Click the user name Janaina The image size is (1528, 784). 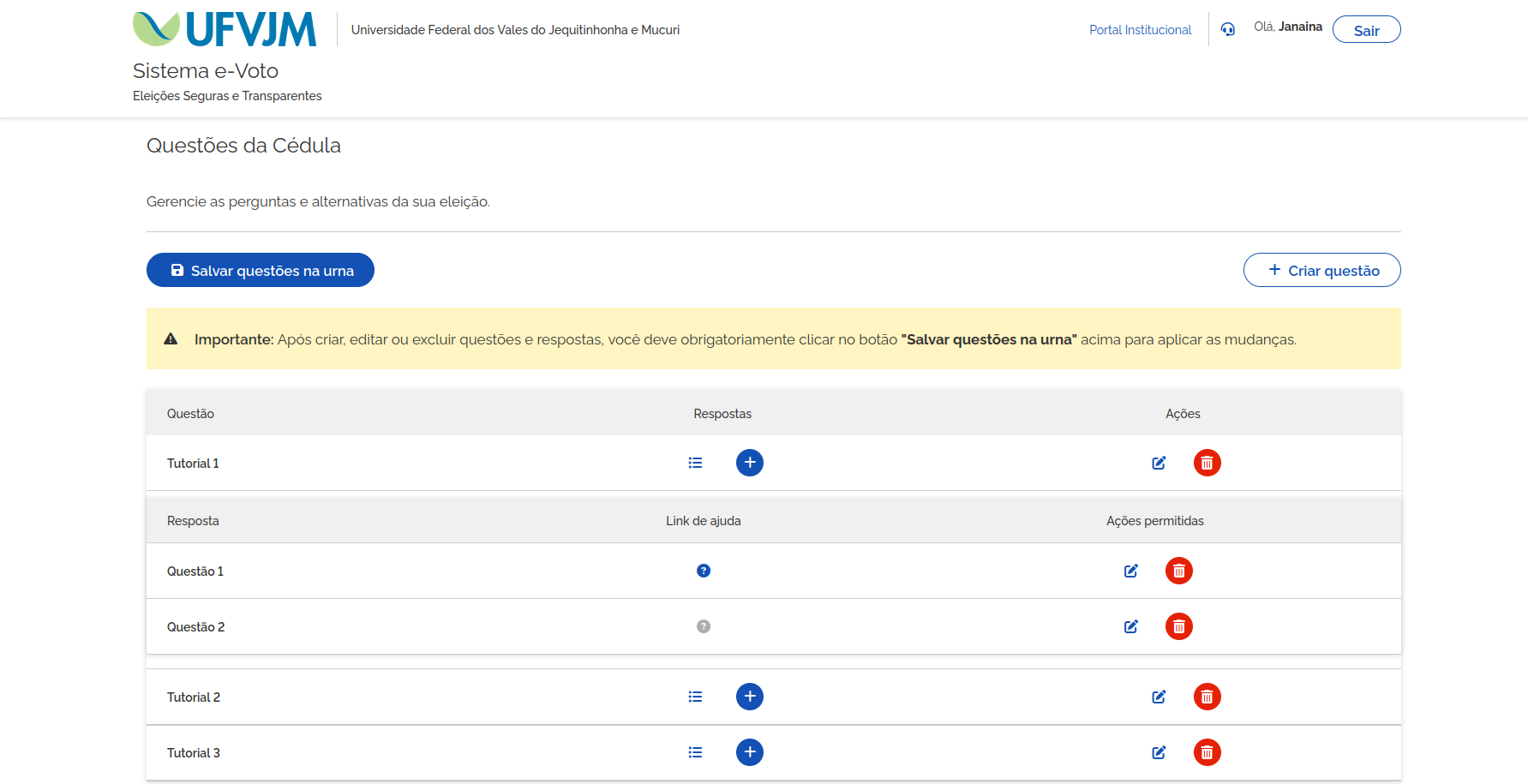coord(1300,27)
